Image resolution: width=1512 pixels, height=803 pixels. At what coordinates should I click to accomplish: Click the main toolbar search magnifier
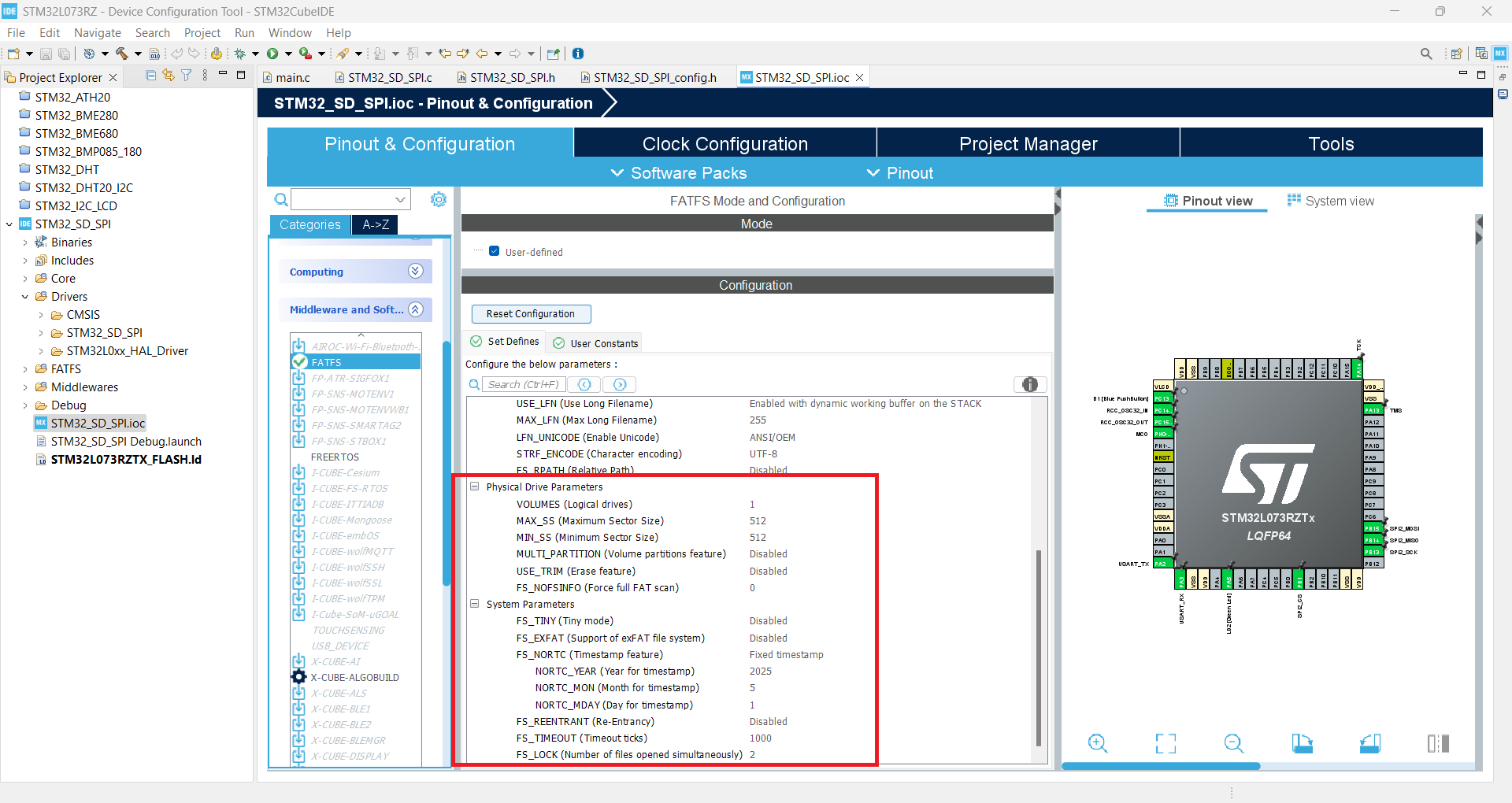coord(1426,54)
